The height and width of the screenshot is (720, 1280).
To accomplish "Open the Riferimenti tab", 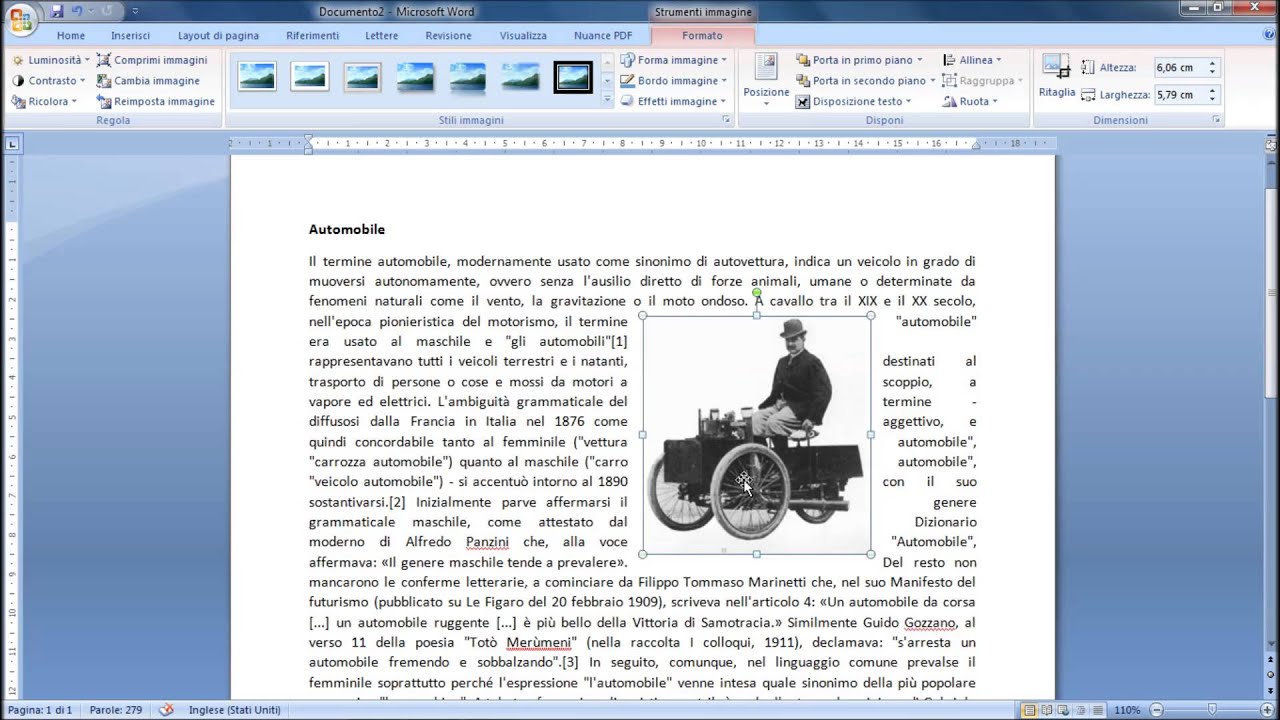I will 313,35.
